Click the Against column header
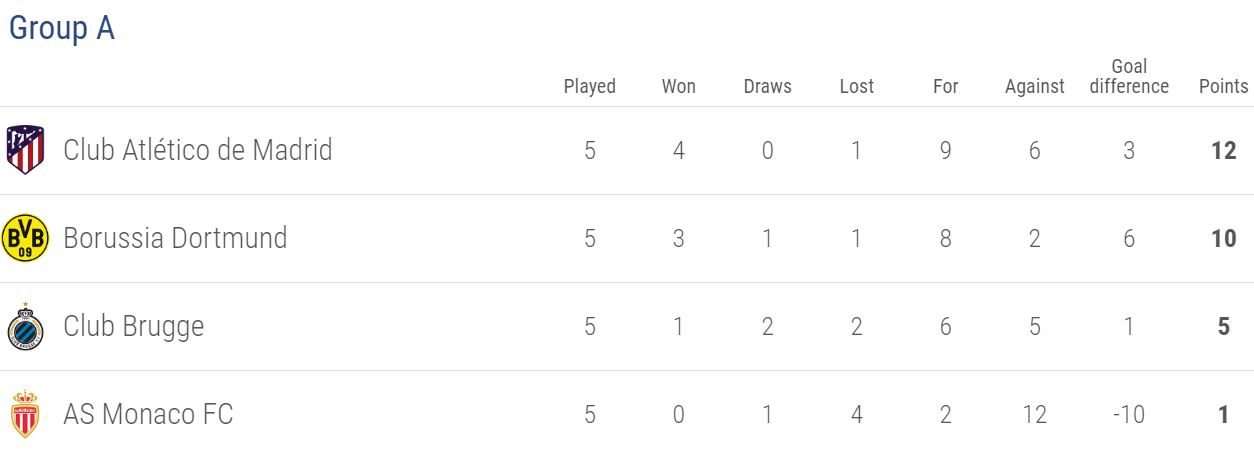1254x450 pixels. pyautogui.click(x=1035, y=86)
